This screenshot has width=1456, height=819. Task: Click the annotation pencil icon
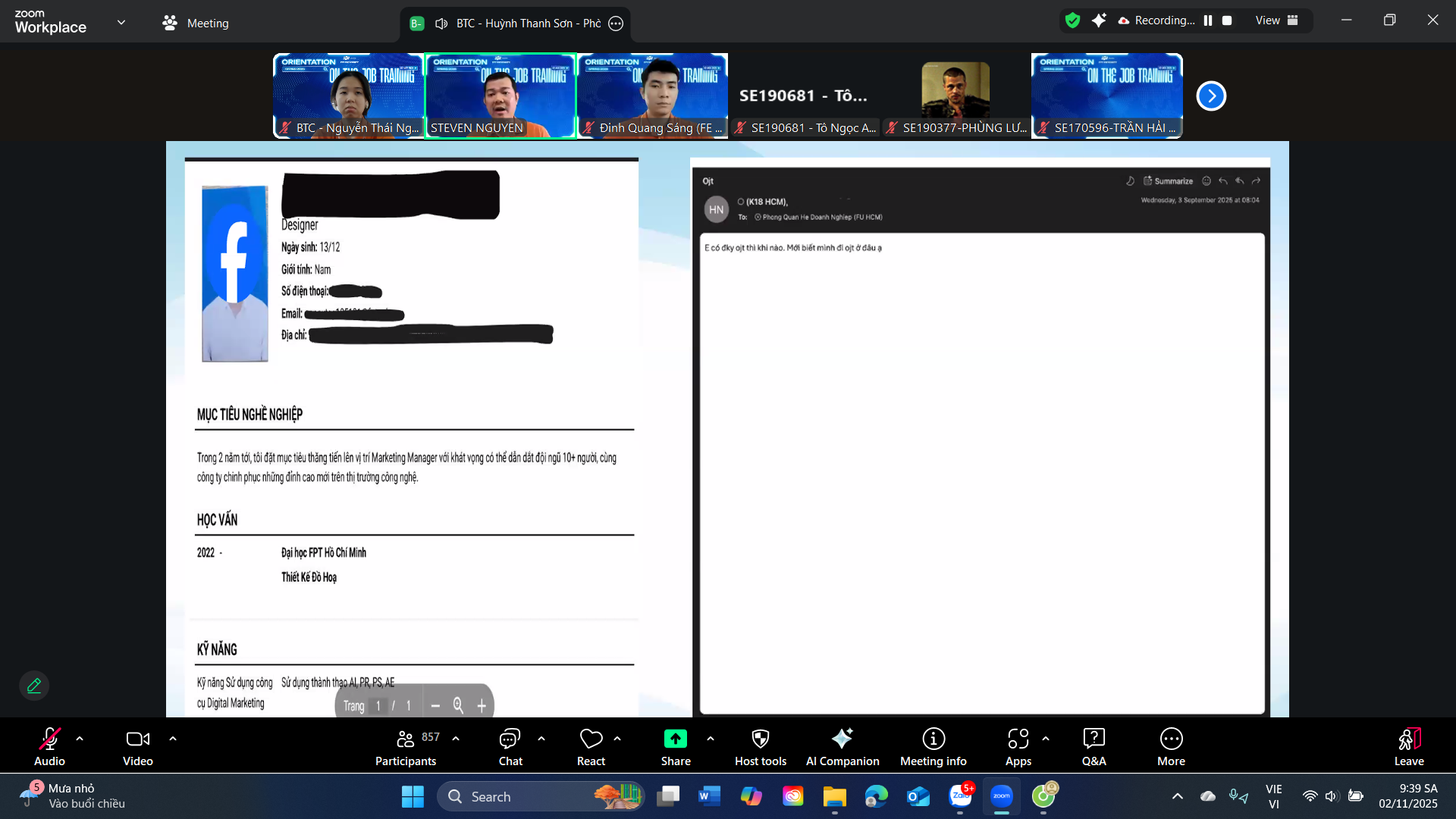tap(34, 686)
